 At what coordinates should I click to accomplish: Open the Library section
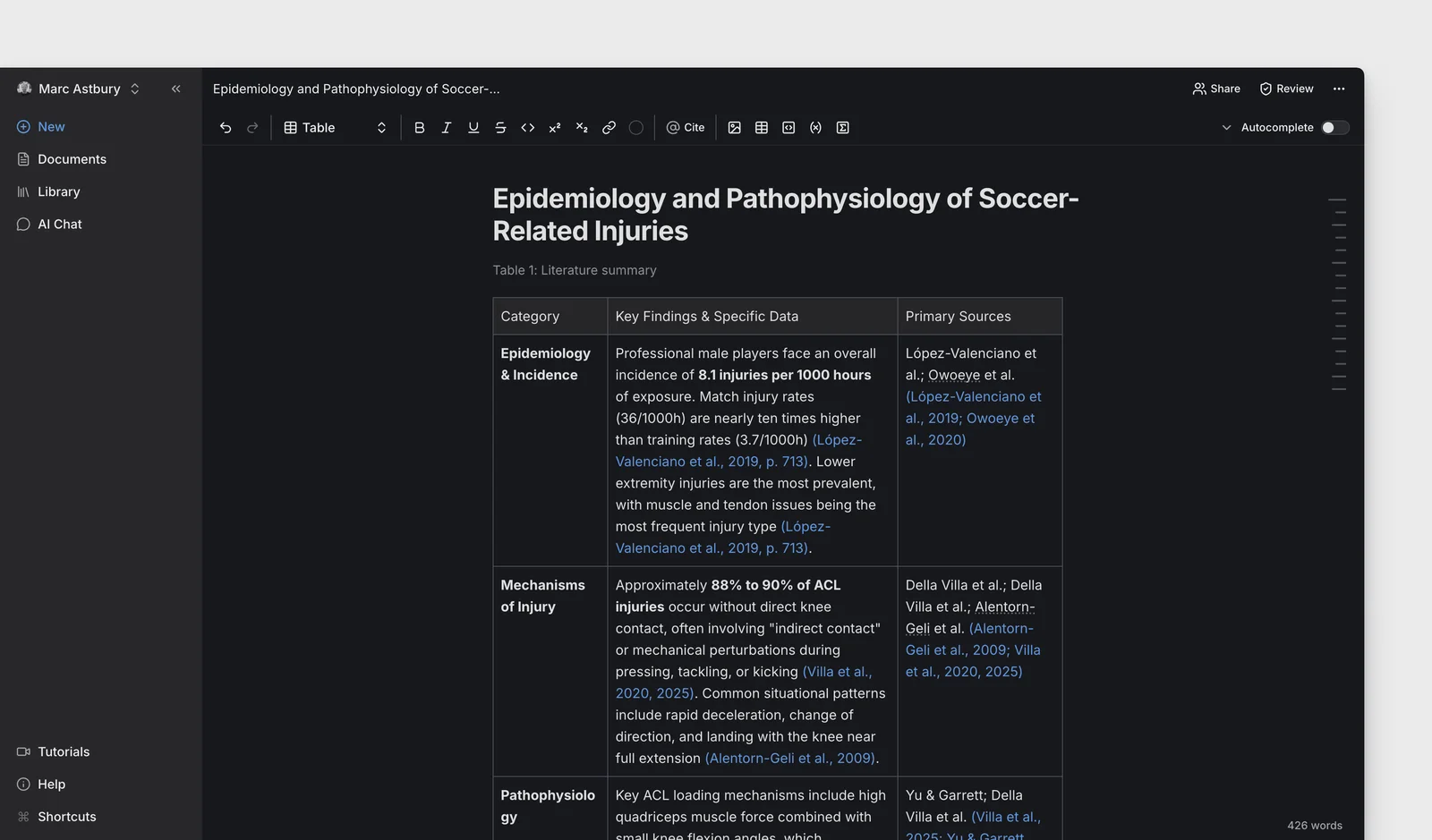click(x=48, y=191)
